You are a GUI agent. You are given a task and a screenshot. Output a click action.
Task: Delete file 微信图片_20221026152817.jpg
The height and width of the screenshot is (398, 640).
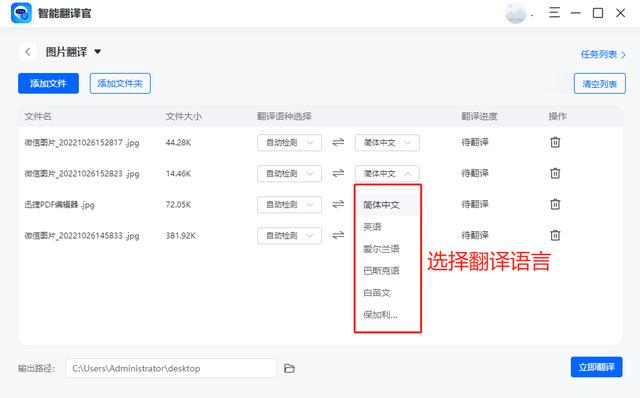point(555,142)
